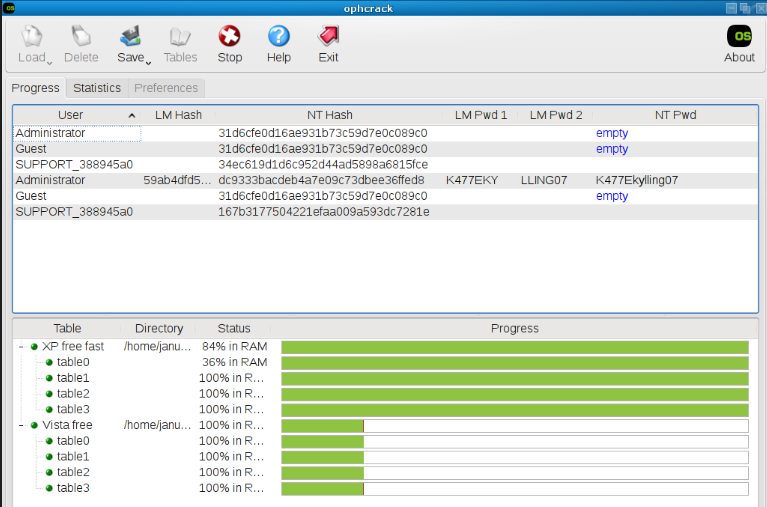Click the NT Hash column header
Viewport: 767px width, 507px height.
coord(329,115)
